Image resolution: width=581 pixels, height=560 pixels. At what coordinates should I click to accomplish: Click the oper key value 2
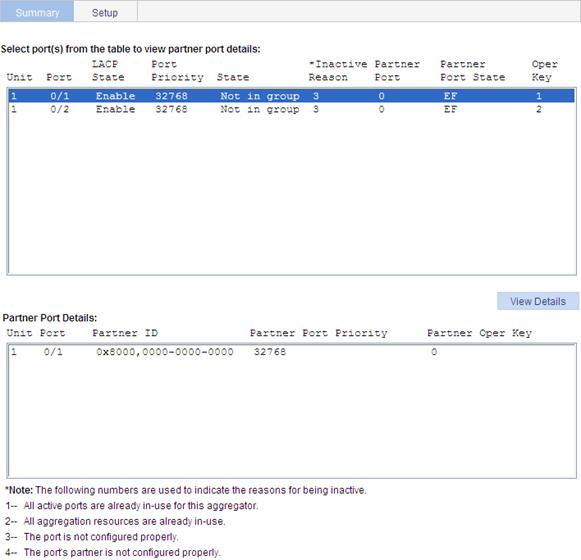point(539,109)
